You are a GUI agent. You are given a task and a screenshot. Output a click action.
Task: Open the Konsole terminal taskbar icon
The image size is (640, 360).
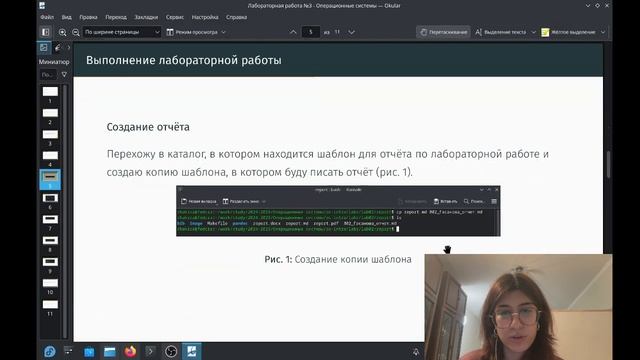tap(150, 351)
